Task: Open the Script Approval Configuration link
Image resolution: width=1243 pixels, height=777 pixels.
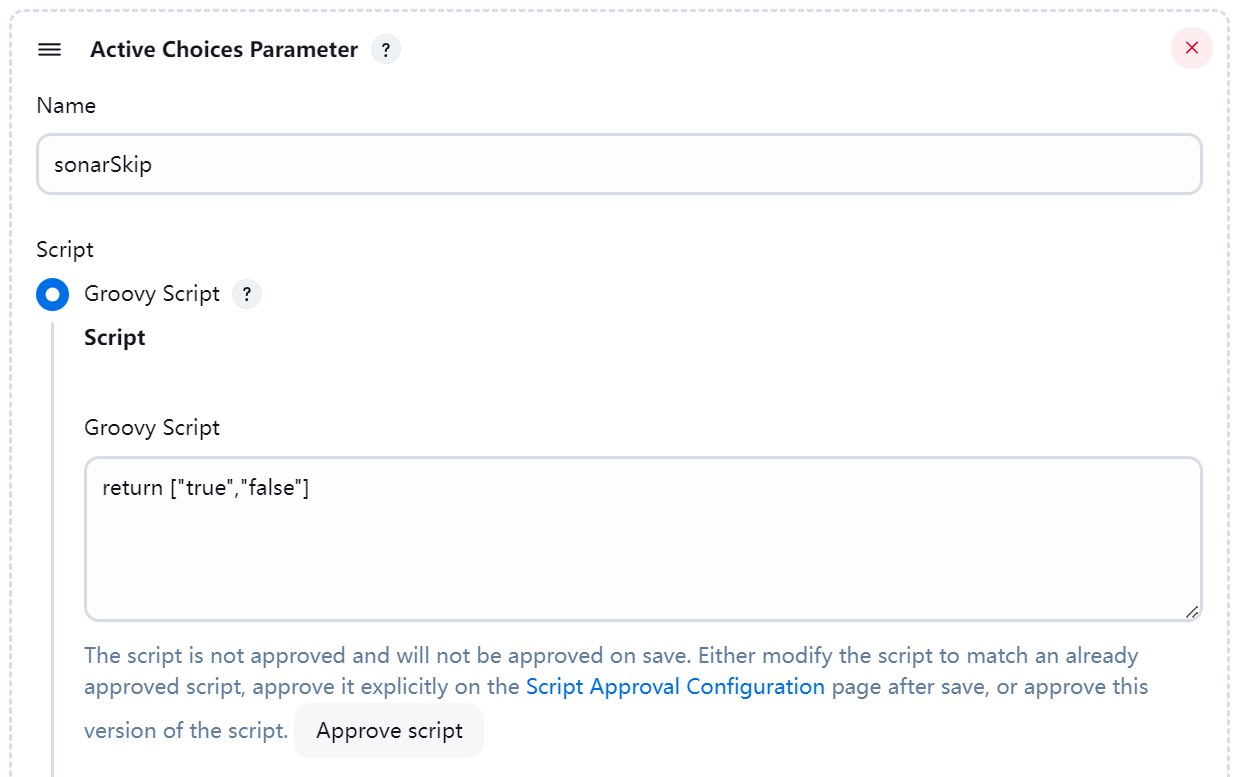Action: 675,687
